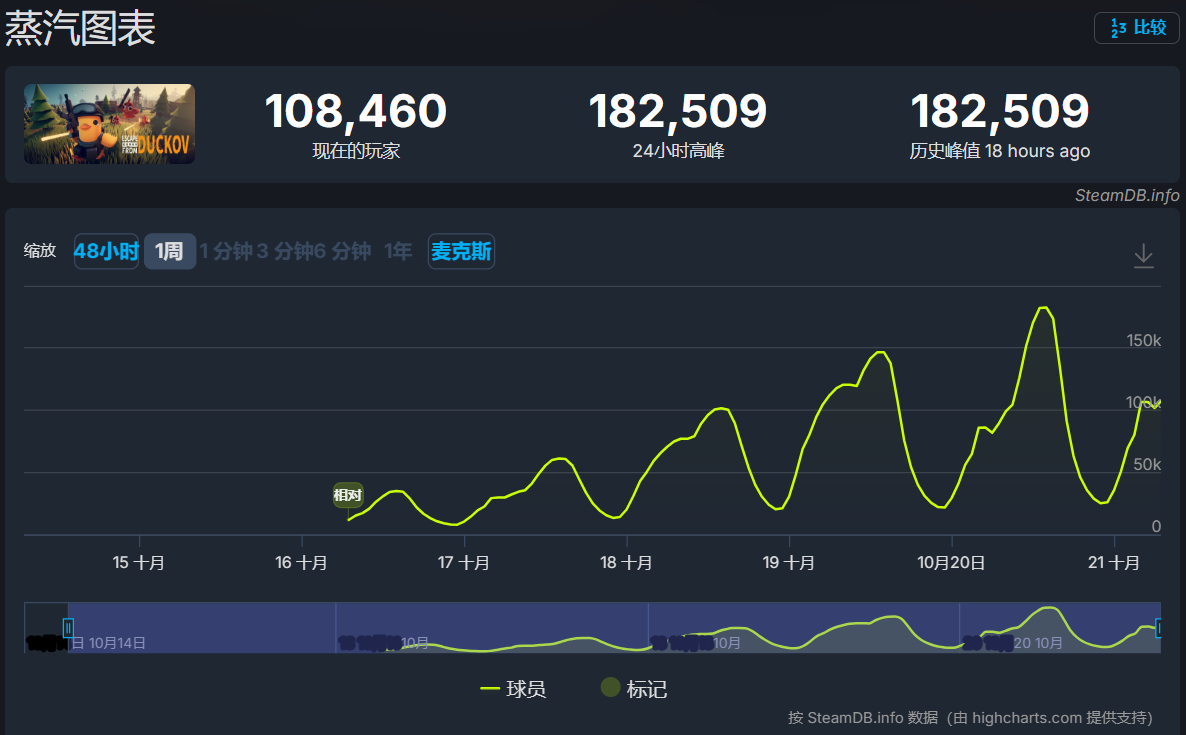Image resolution: width=1186 pixels, height=735 pixels.
Task: Choose the 1 分钟 zoom option
Action: 225,251
